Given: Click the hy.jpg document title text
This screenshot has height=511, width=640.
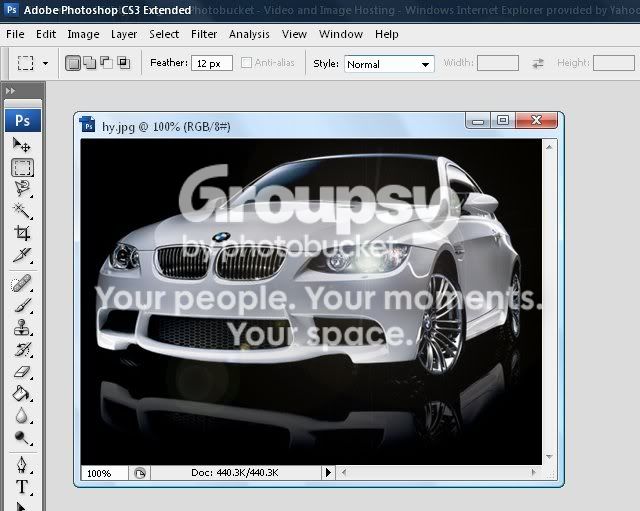Looking at the screenshot, I should 166,127.
